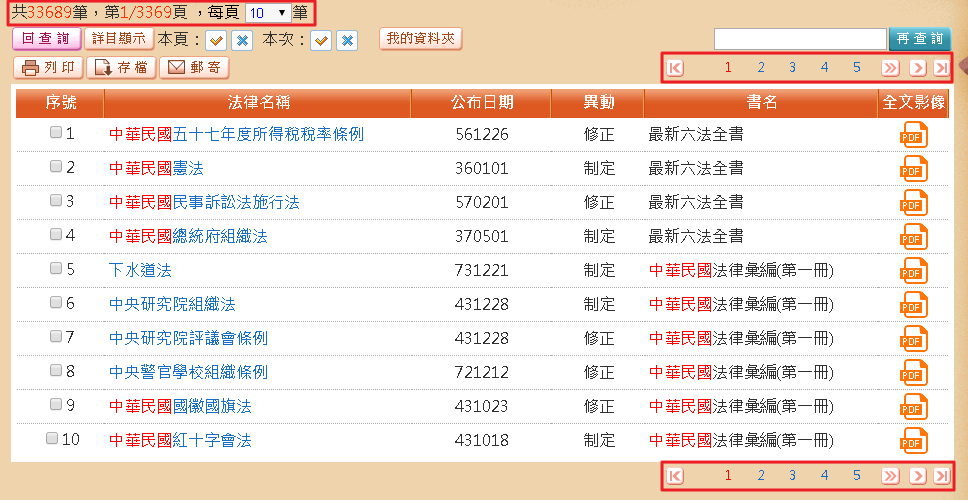968x500 pixels.
Task: Go to page 3 in top pagination
Action: click(792, 68)
